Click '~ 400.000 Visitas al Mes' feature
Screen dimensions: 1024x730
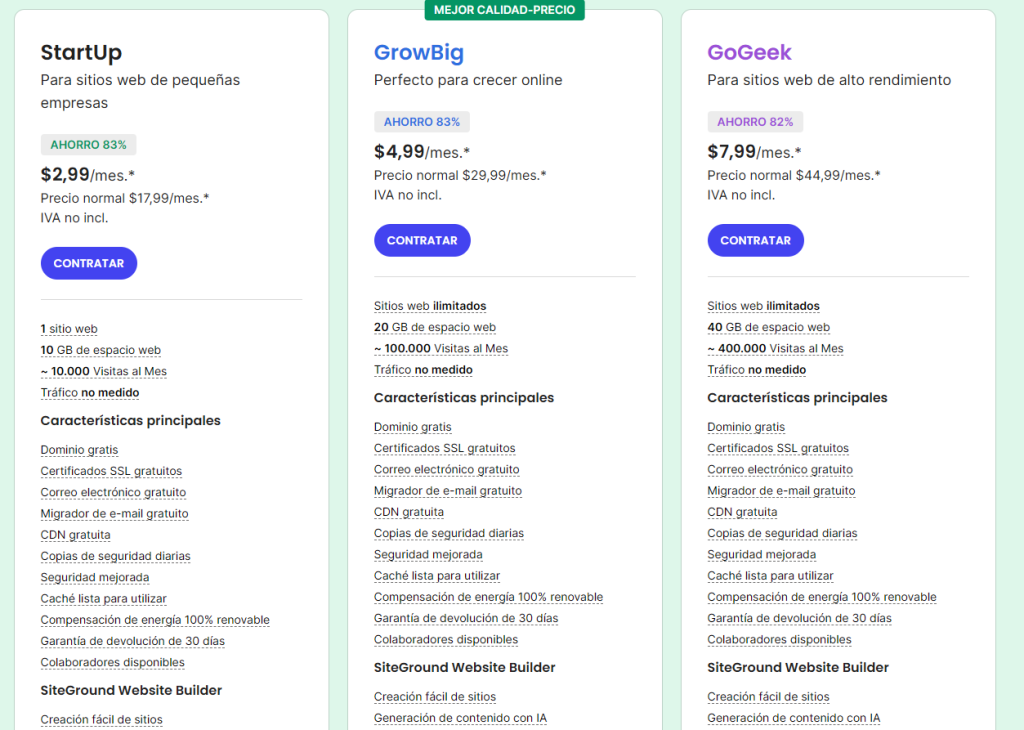(x=775, y=348)
